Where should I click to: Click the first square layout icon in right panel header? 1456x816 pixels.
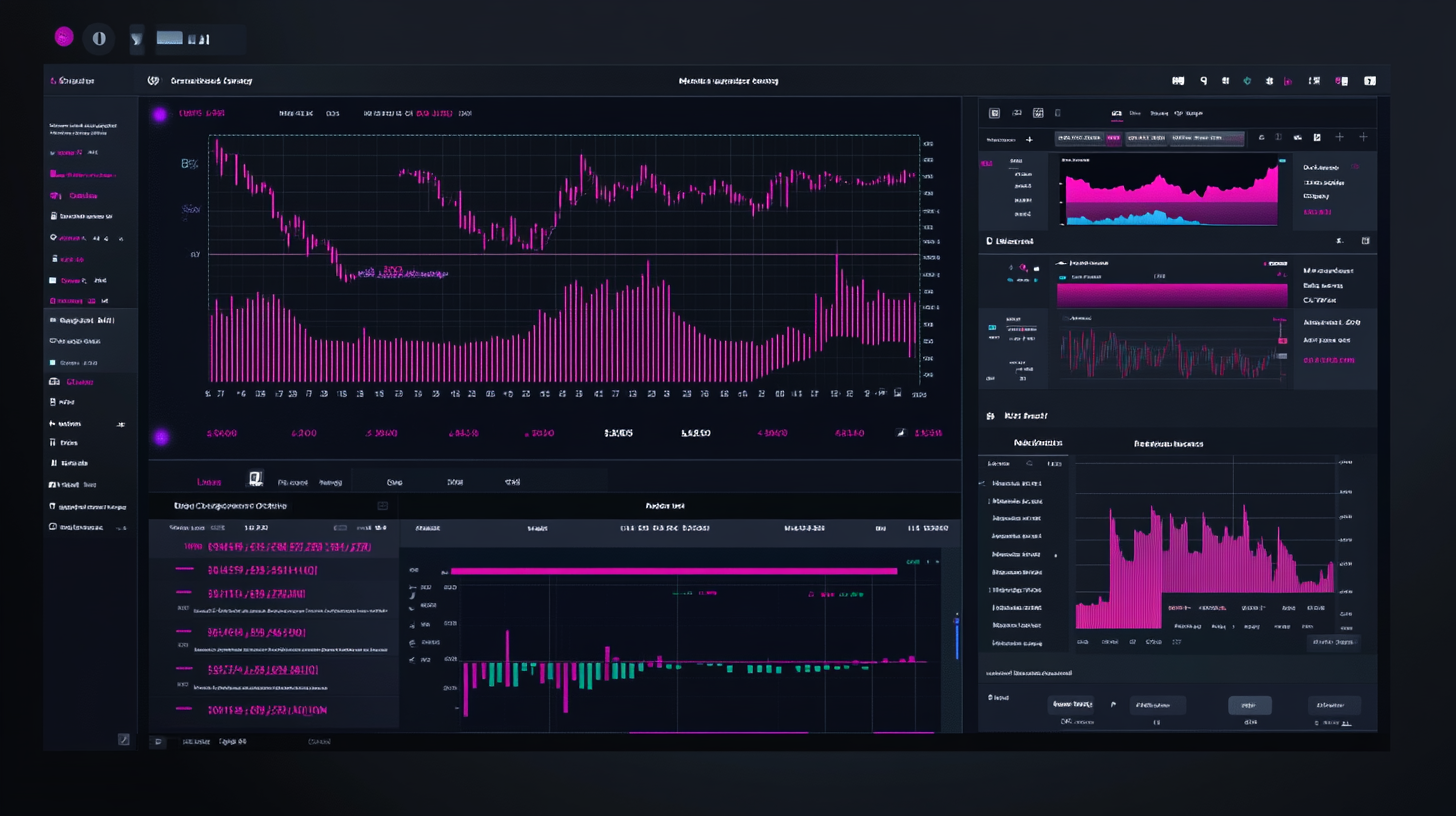994,114
